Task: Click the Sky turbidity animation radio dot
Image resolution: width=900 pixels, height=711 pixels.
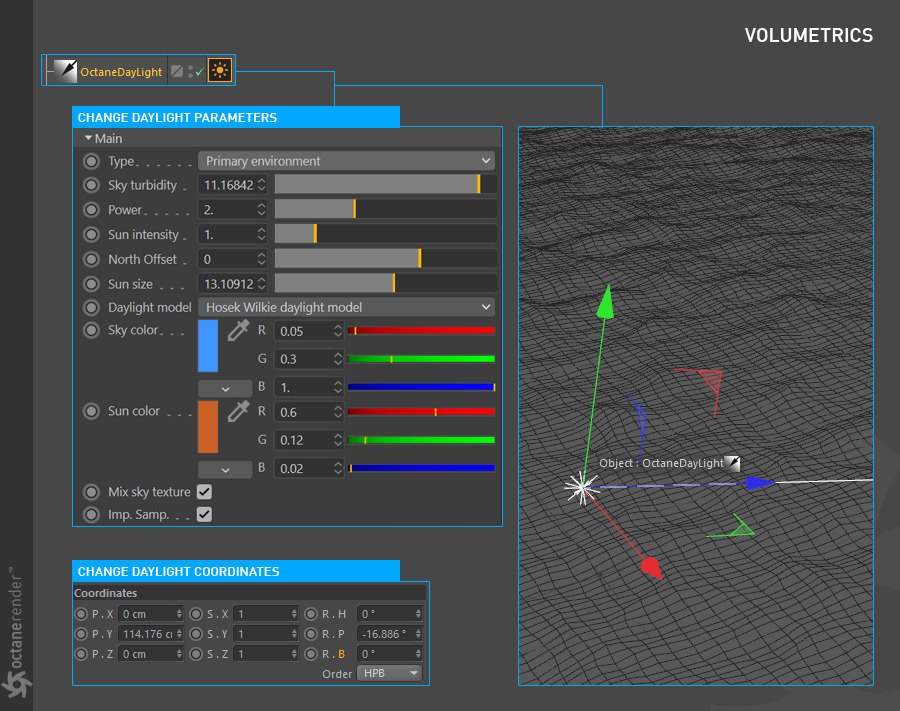Action: tap(92, 185)
